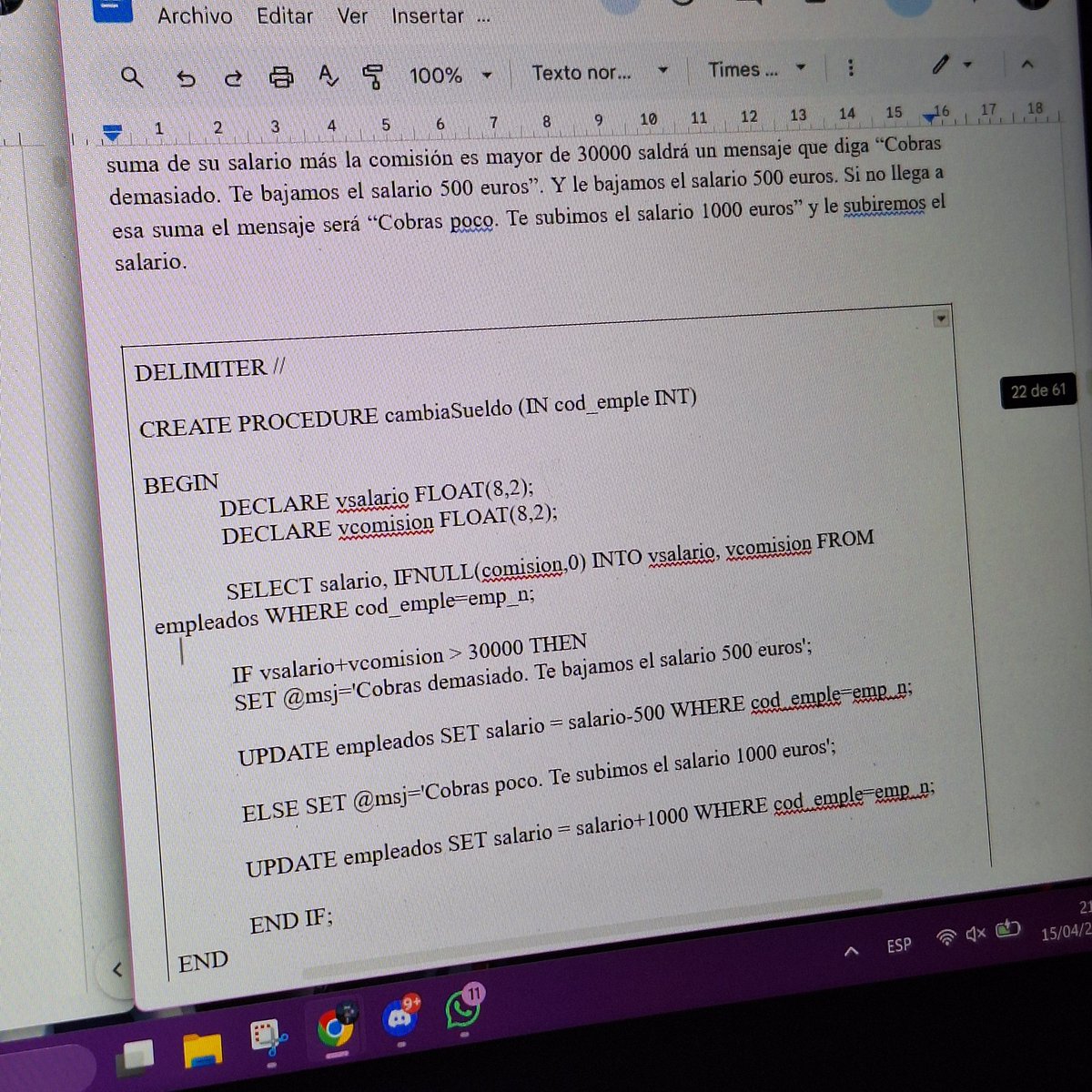This screenshot has width=1092, height=1092.
Task: Click the 'BEGIN' keyword
Action: (x=181, y=483)
